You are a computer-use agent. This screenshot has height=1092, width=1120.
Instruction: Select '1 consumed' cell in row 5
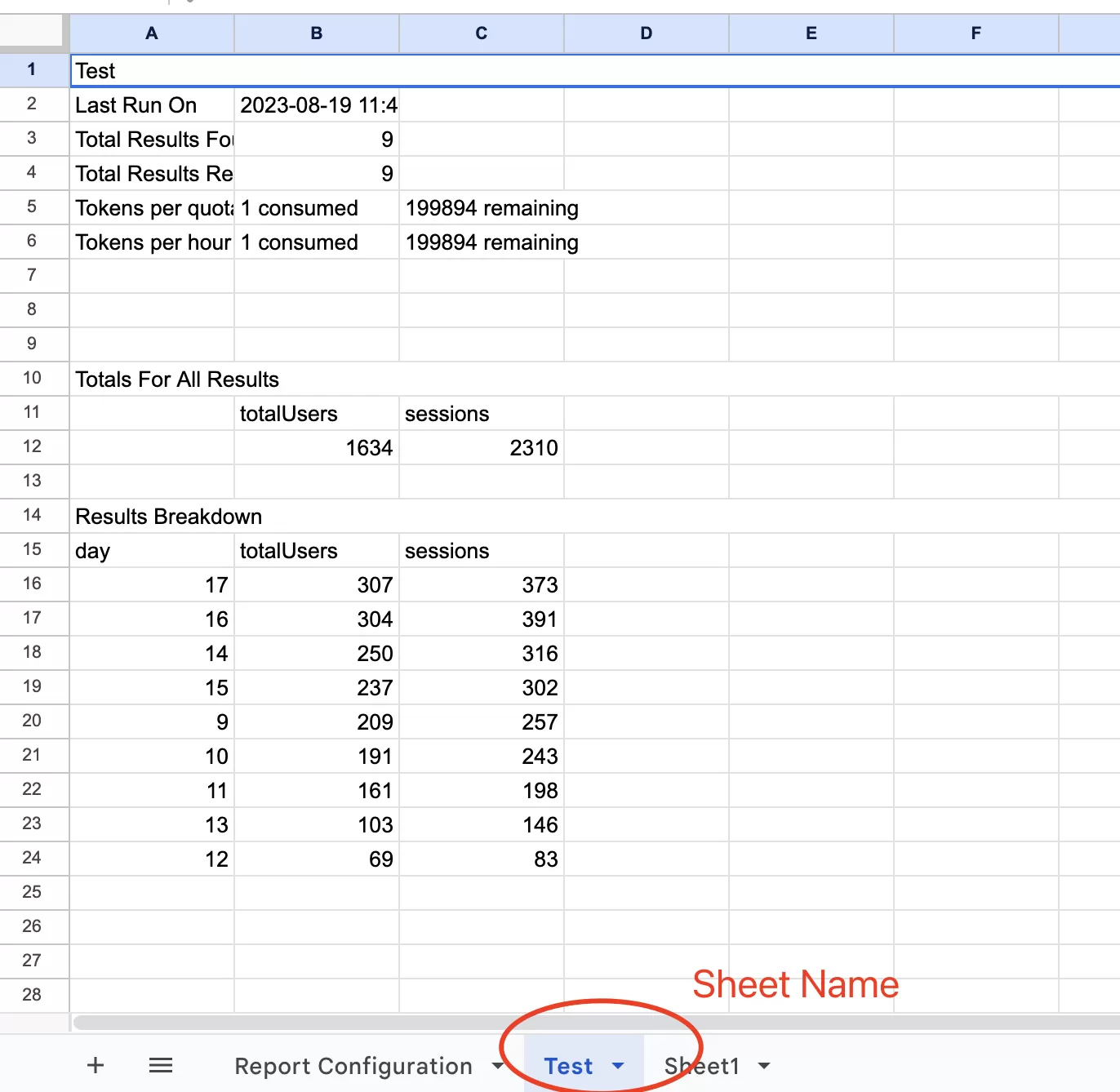[317, 208]
